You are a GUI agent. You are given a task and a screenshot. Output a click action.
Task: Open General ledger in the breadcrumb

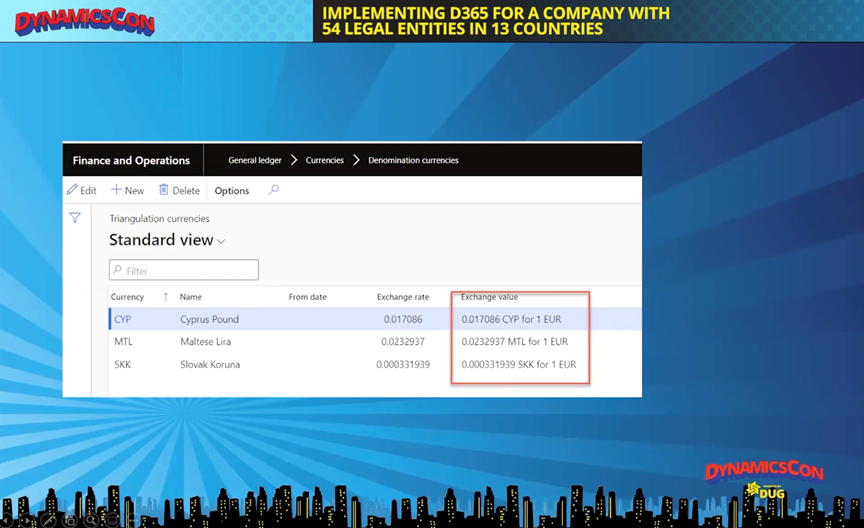pos(255,160)
